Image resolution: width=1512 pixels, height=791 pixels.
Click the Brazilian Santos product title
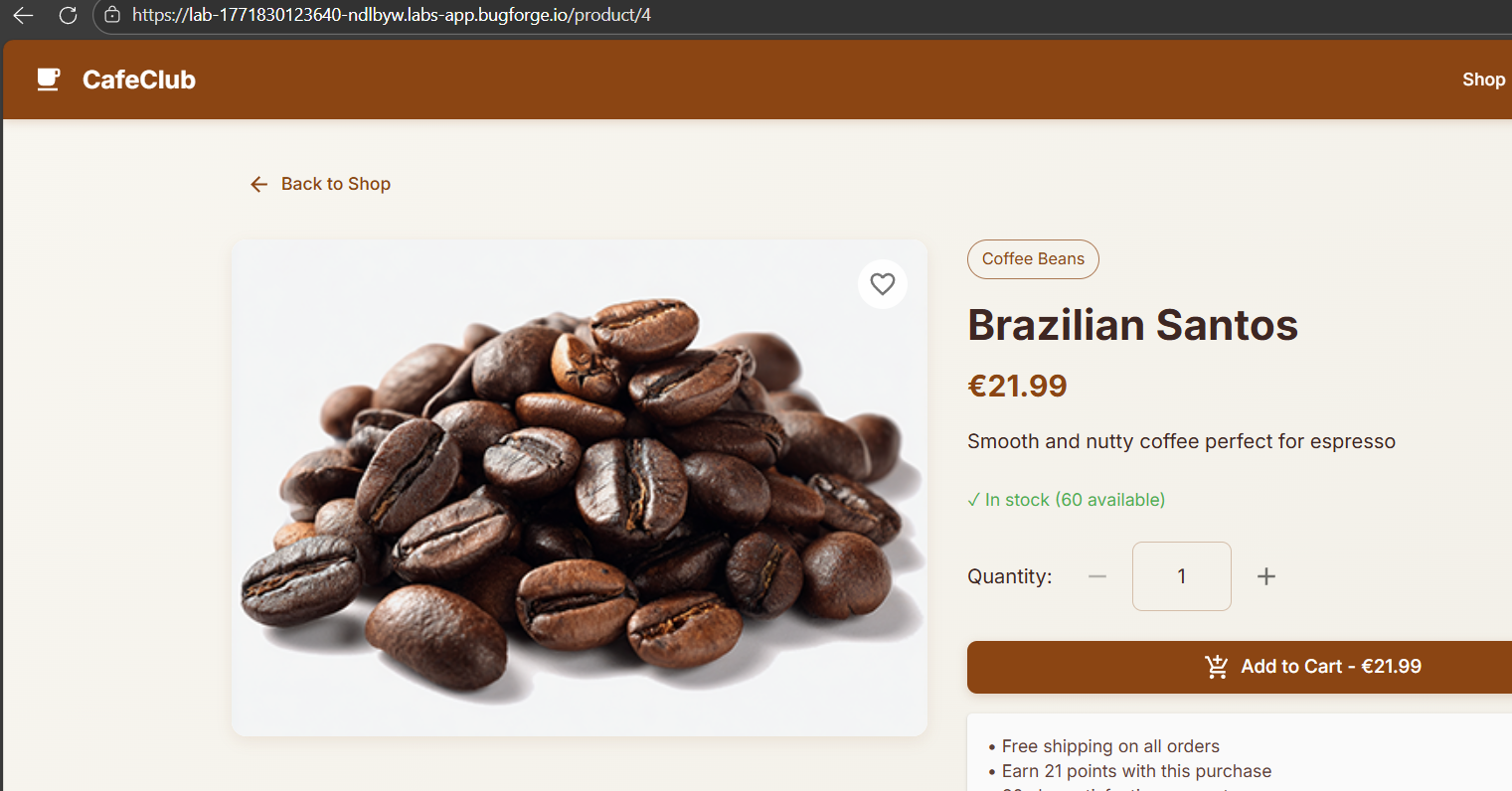coord(1133,325)
